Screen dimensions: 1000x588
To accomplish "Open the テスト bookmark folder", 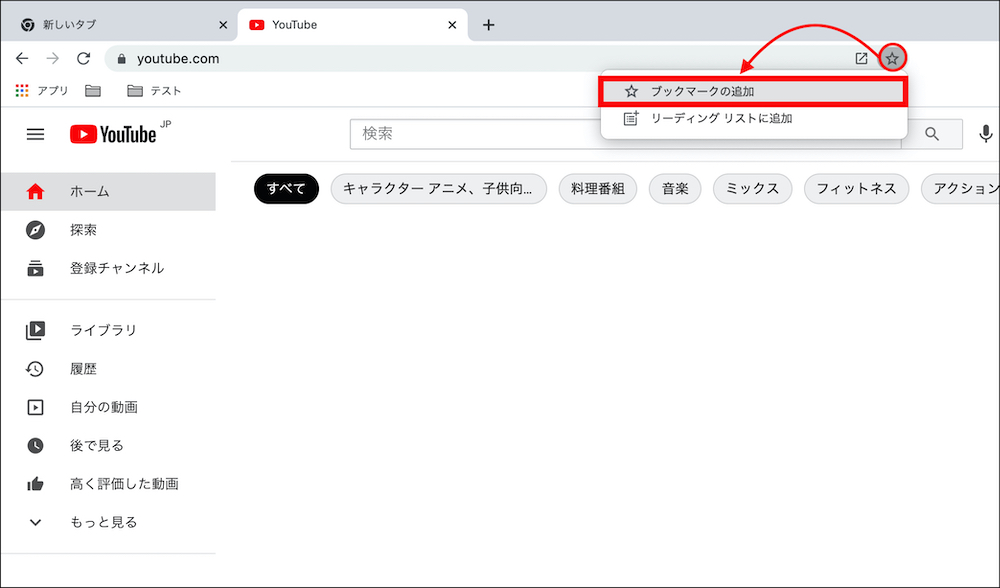I will (154, 91).
